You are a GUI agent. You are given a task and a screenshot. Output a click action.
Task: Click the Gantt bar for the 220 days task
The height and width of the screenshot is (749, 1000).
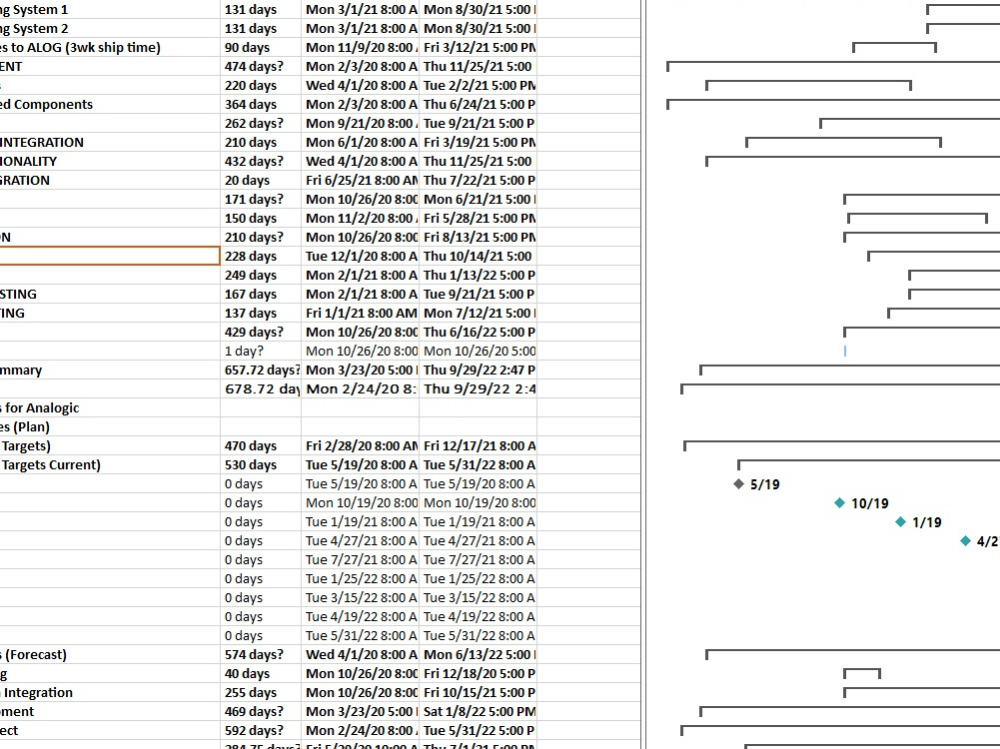[x=809, y=85]
